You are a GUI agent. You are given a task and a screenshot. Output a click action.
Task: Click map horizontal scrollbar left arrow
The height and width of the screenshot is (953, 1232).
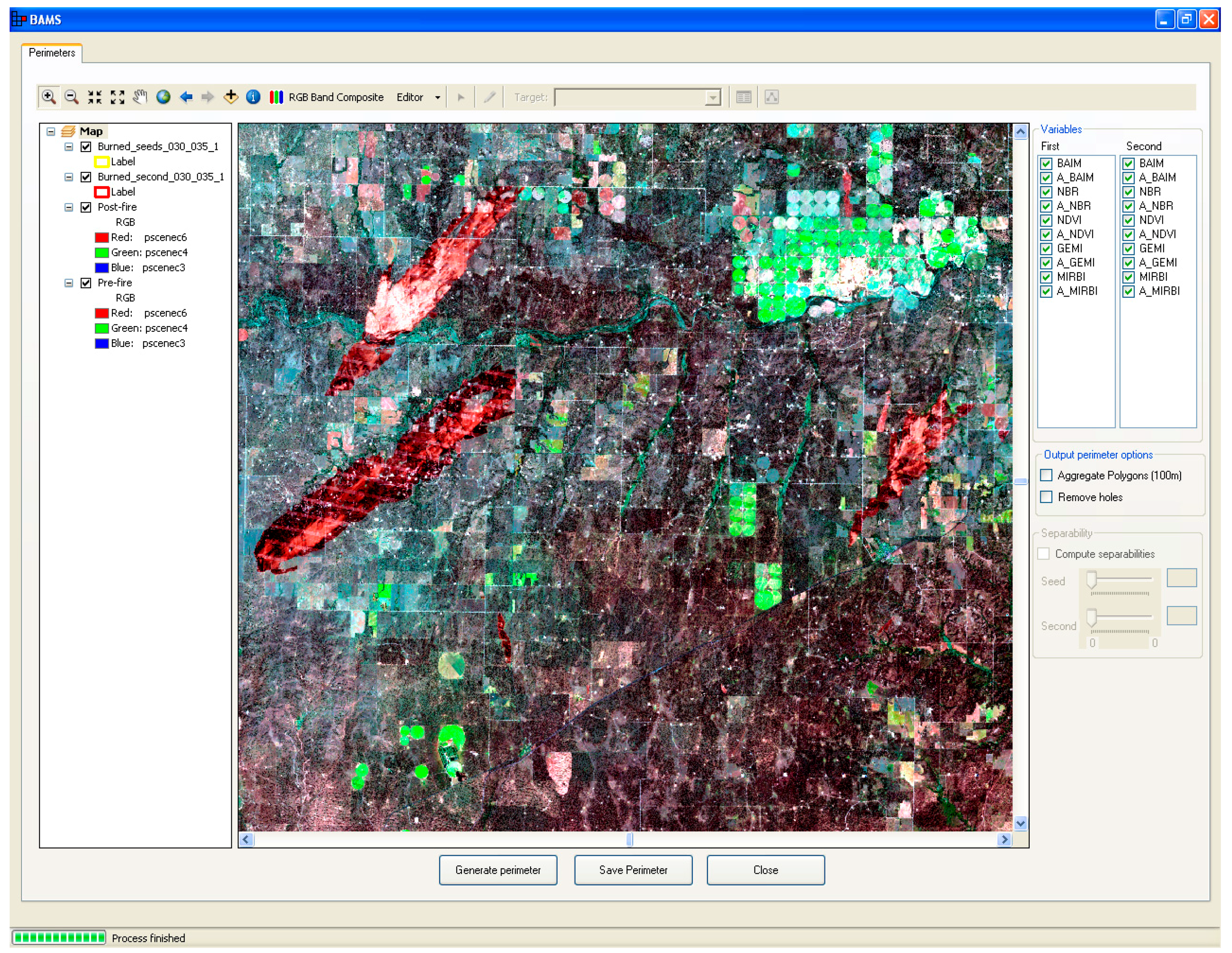pyautogui.click(x=246, y=840)
